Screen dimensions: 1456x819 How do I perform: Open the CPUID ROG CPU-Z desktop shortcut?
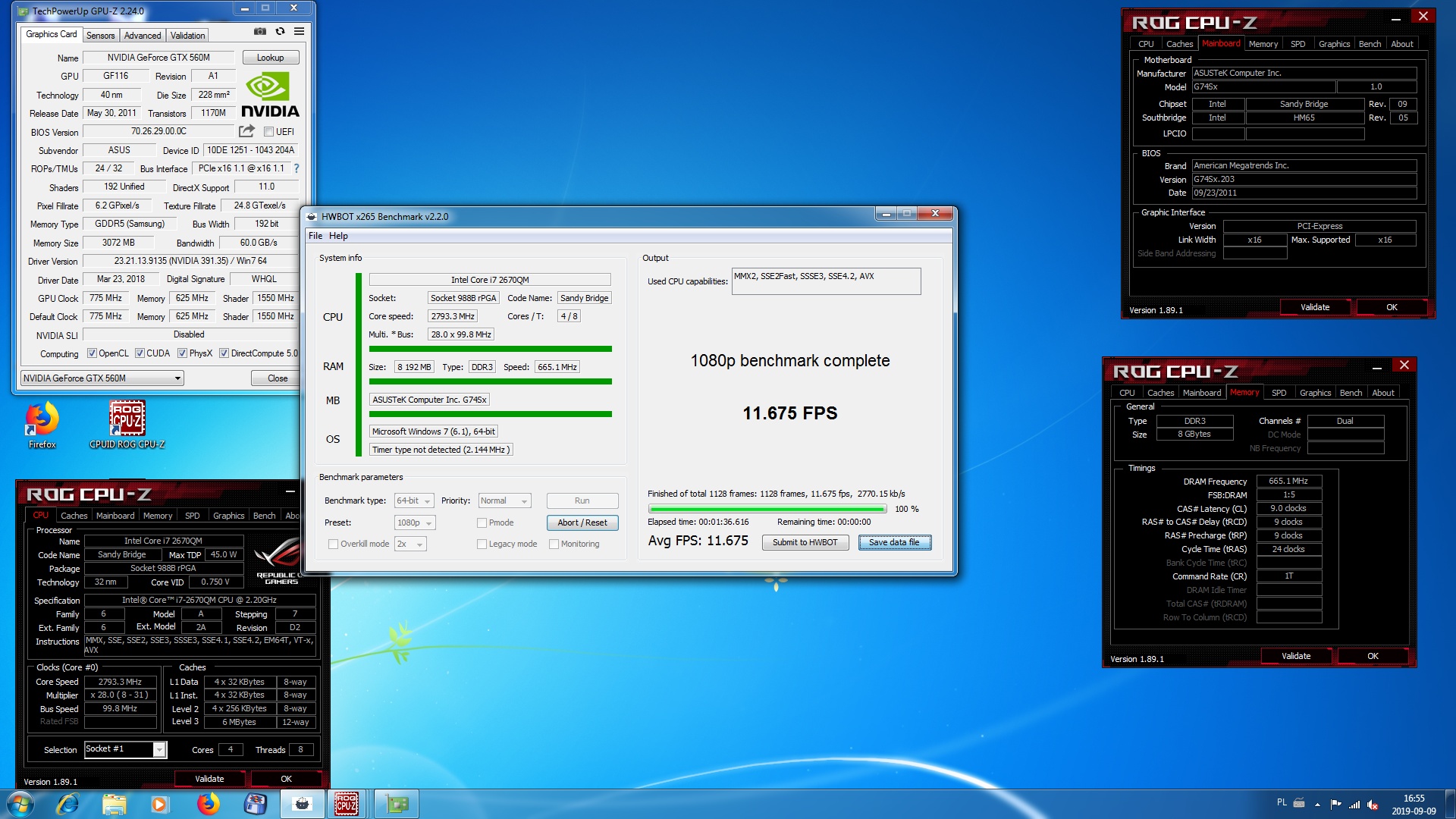pyautogui.click(x=127, y=425)
